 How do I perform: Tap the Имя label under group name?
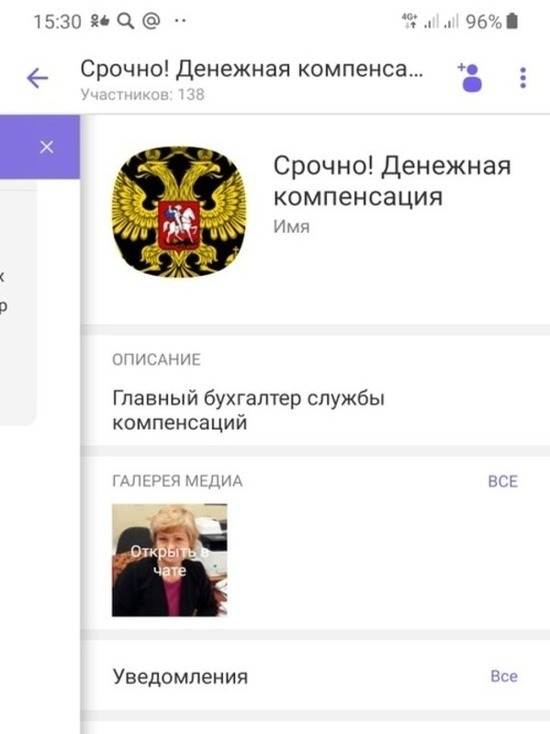[x=291, y=227]
